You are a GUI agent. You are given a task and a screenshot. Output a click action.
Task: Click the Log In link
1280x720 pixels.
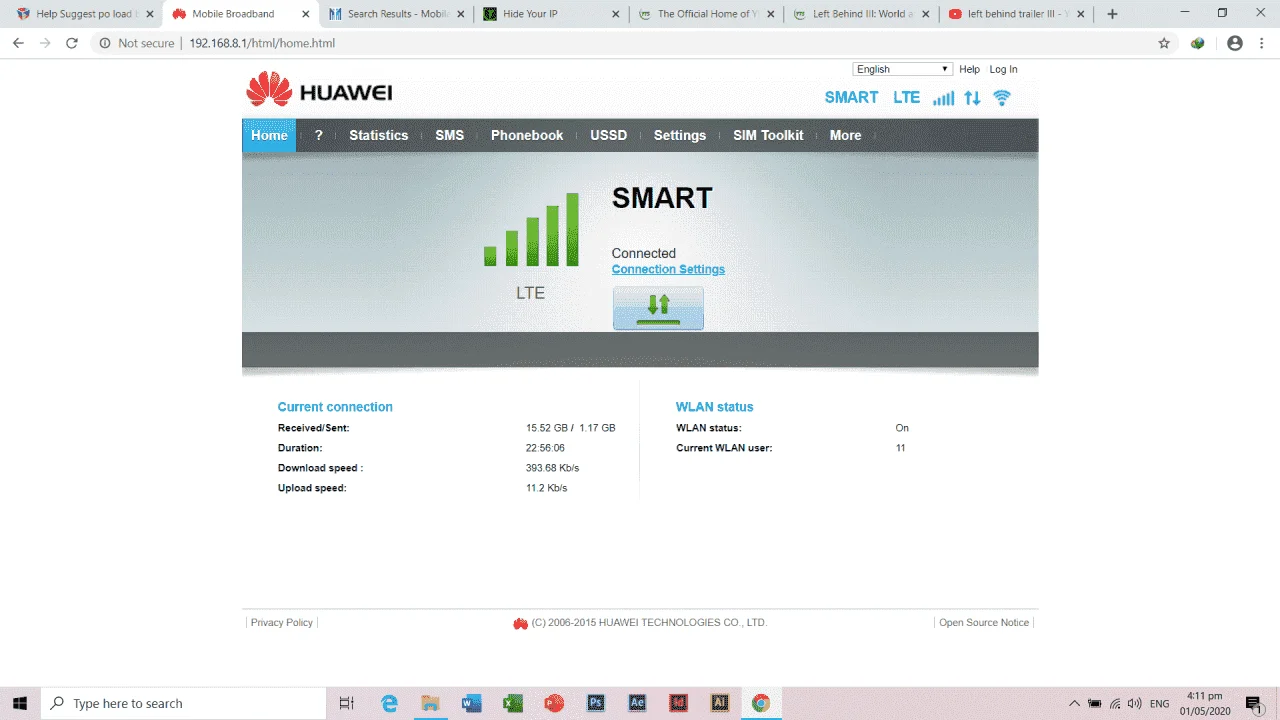coord(1003,69)
